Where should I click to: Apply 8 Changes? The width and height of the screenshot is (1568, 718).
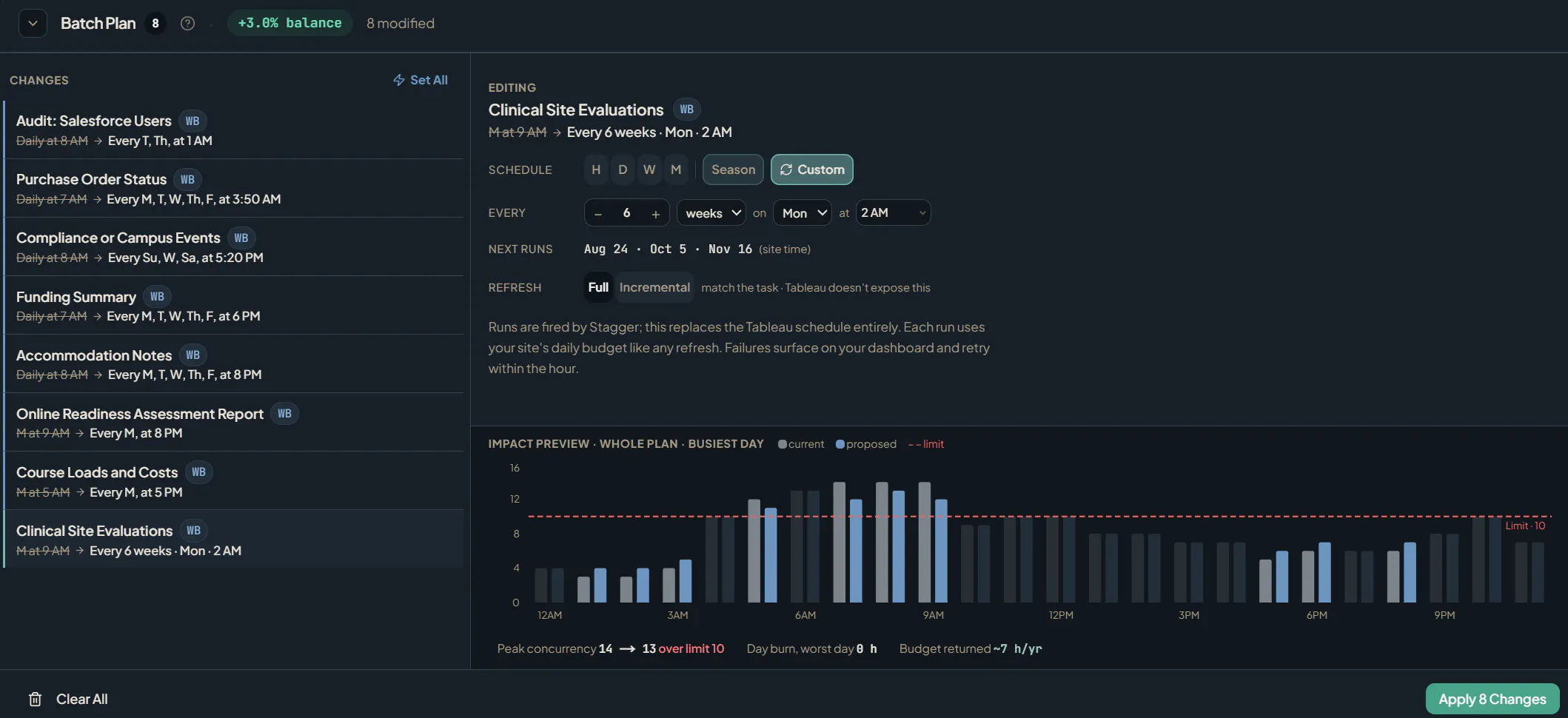[x=1492, y=699]
